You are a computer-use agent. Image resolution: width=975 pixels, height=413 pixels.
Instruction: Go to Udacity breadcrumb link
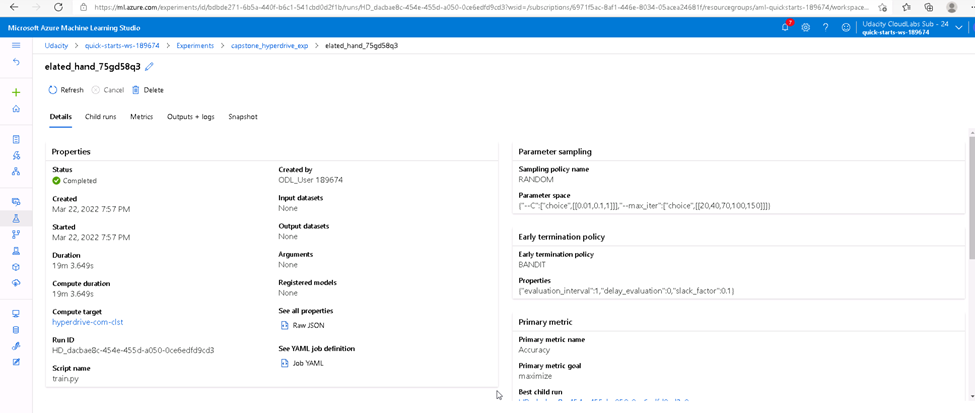[56, 46]
